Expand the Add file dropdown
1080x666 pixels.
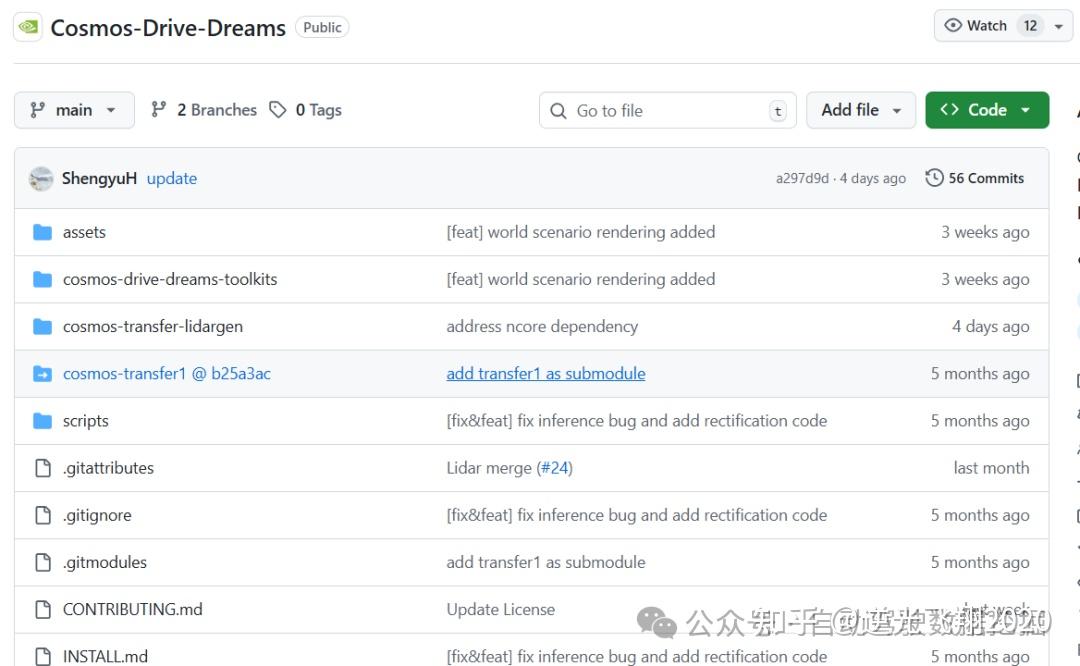860,110
